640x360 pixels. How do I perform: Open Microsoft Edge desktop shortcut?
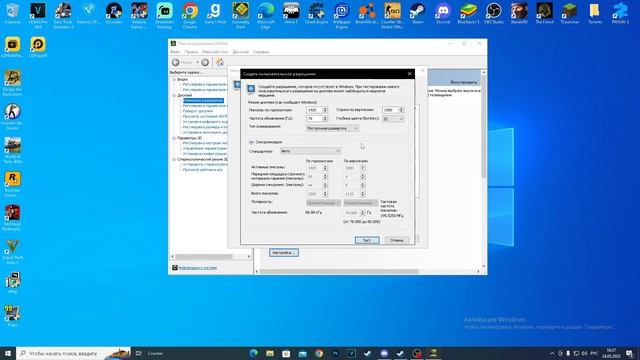[266, 16]
